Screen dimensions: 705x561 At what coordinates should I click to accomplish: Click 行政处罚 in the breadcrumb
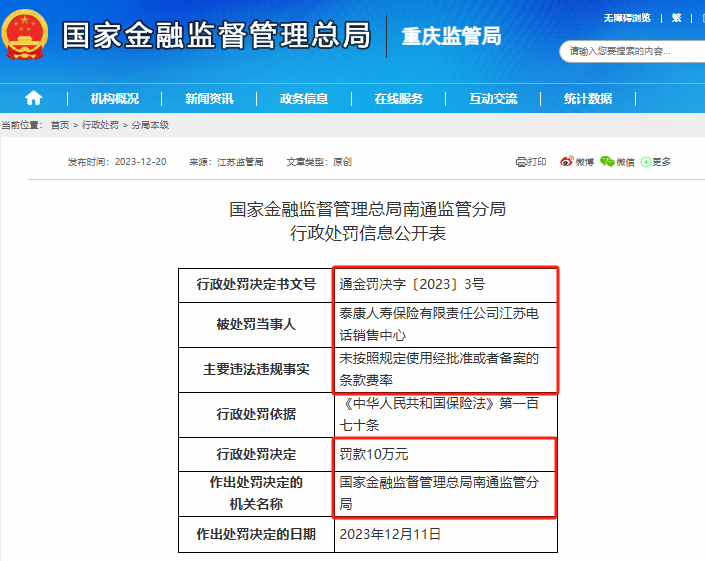tap(100, 125)
